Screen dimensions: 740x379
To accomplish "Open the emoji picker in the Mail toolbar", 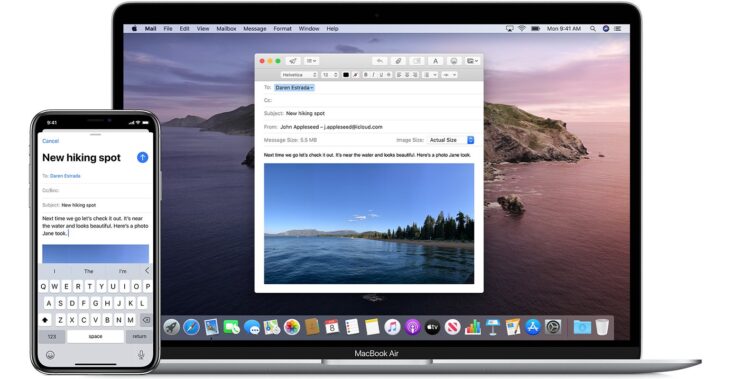I will tap(454, 61).
